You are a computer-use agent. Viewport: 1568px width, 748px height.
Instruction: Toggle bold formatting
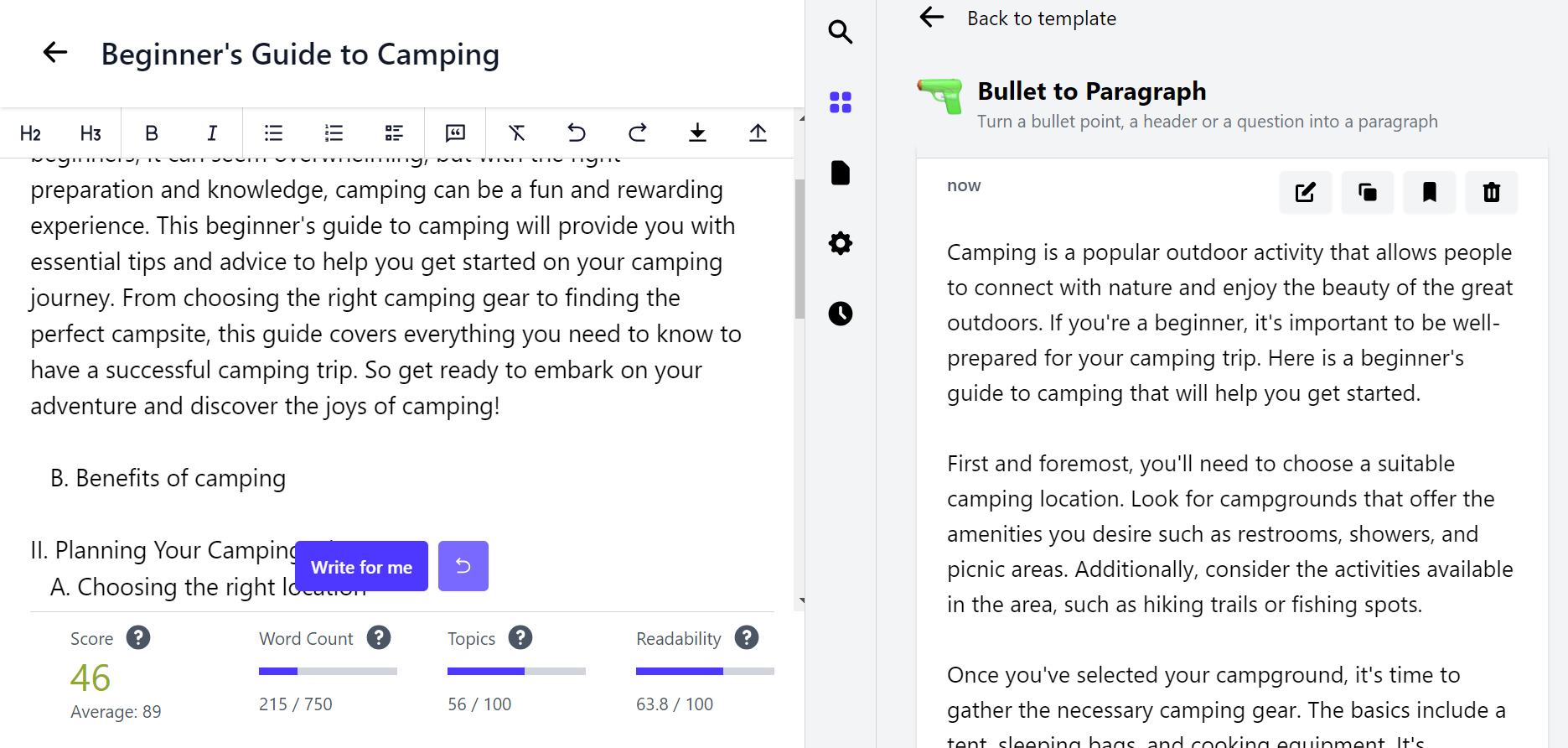point(152,133)
